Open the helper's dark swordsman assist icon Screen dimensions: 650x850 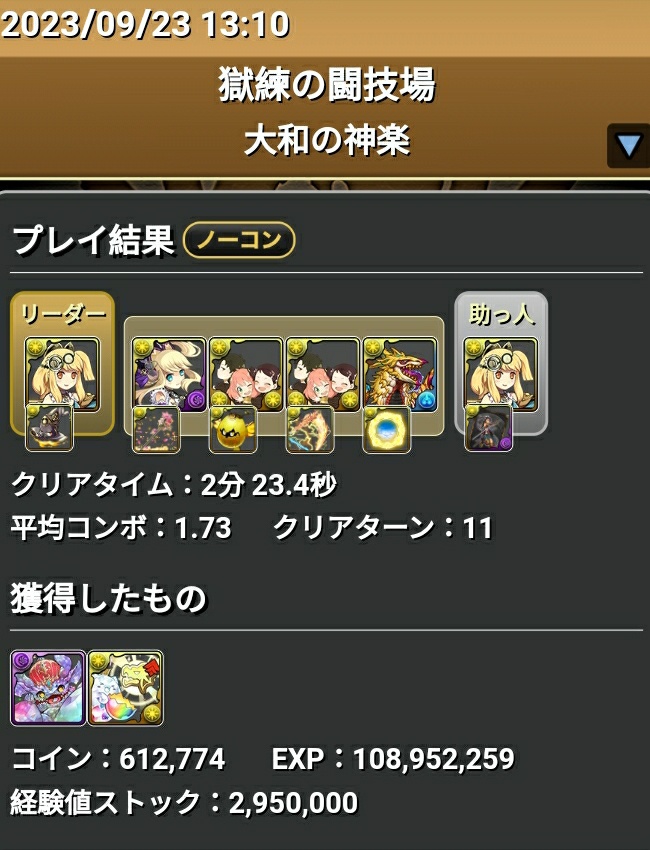point(488,428)
